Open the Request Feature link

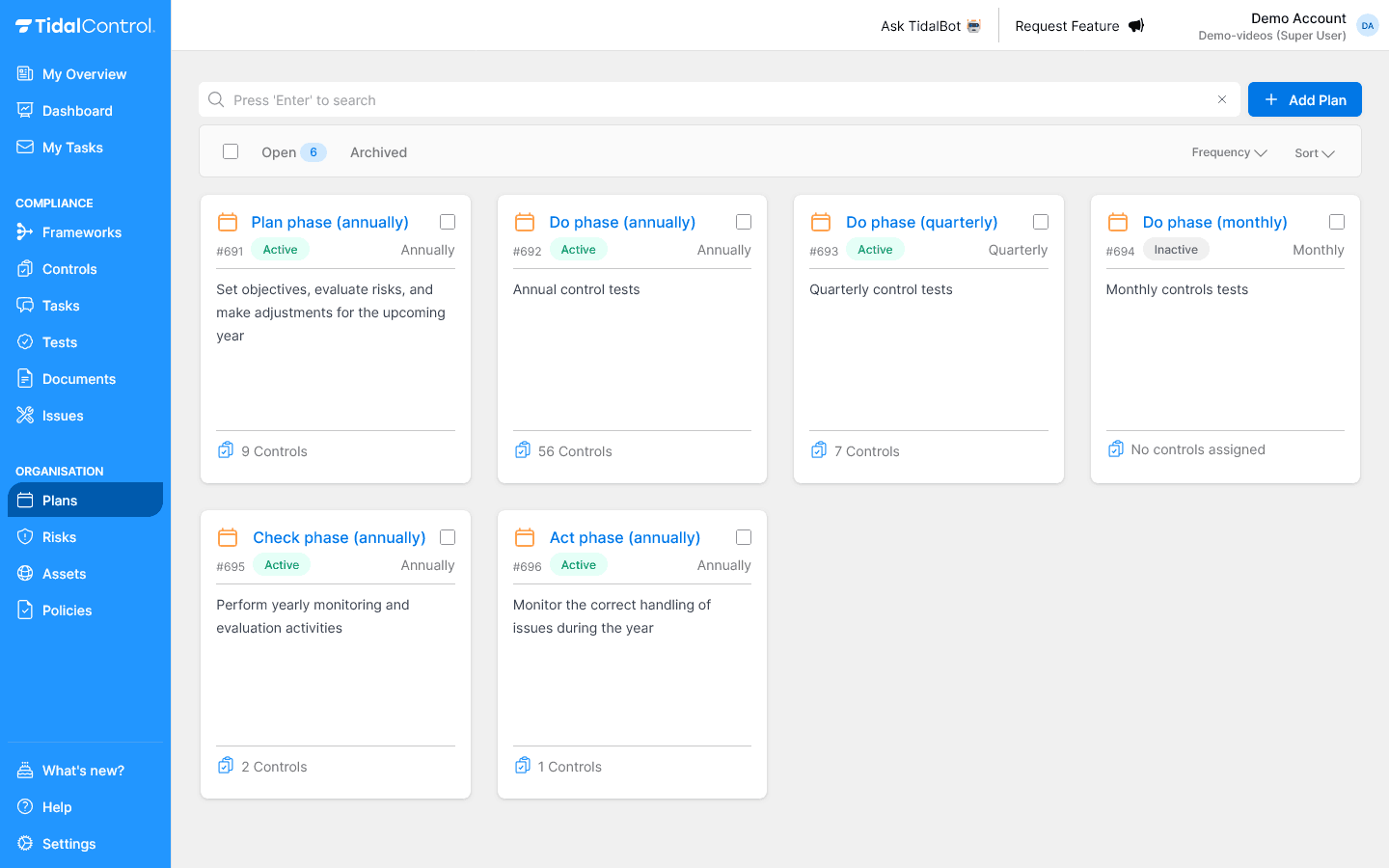click(x=1078, y=26)
